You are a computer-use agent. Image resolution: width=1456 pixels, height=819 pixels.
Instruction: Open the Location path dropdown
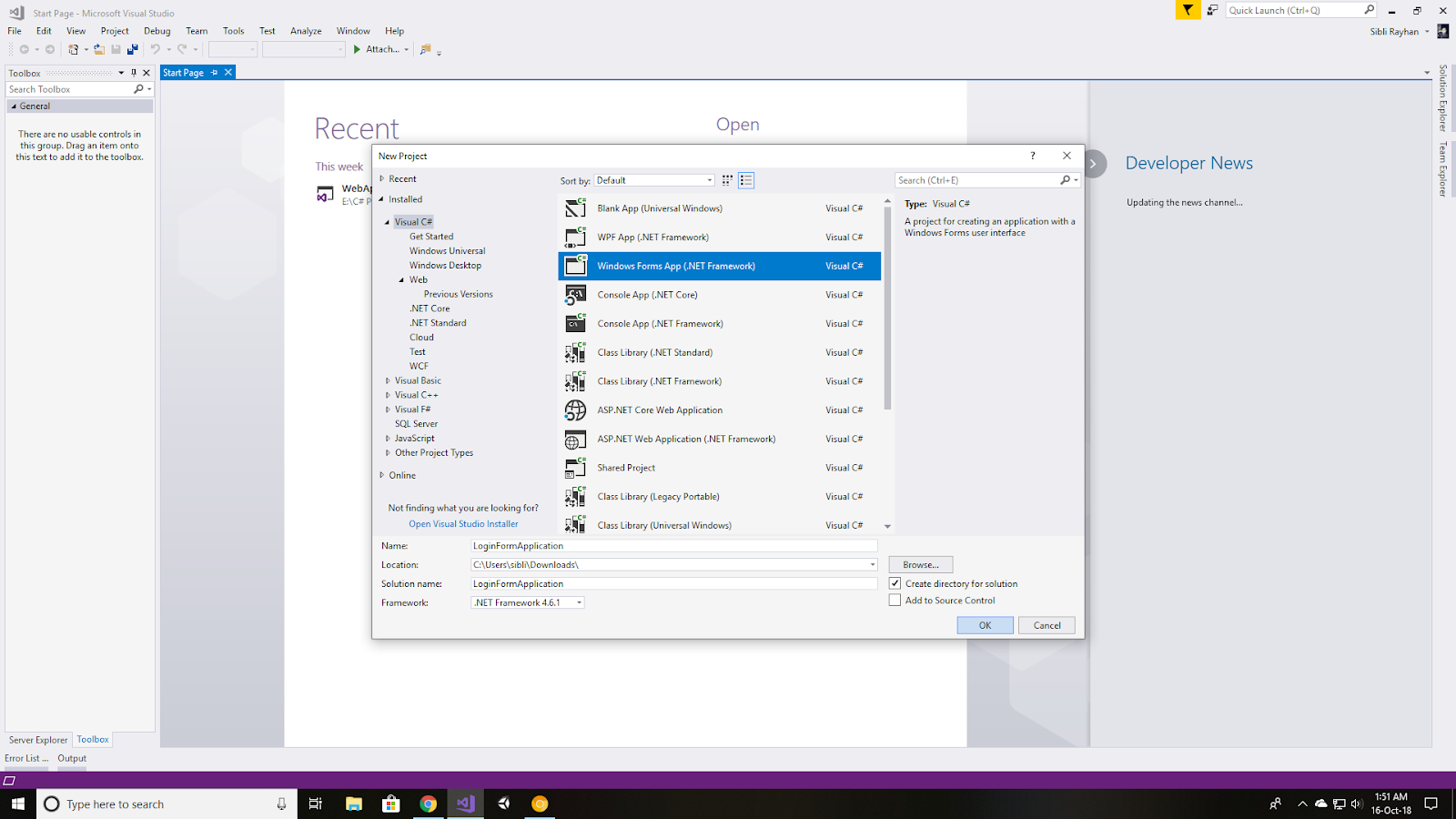tap(872, 564)
